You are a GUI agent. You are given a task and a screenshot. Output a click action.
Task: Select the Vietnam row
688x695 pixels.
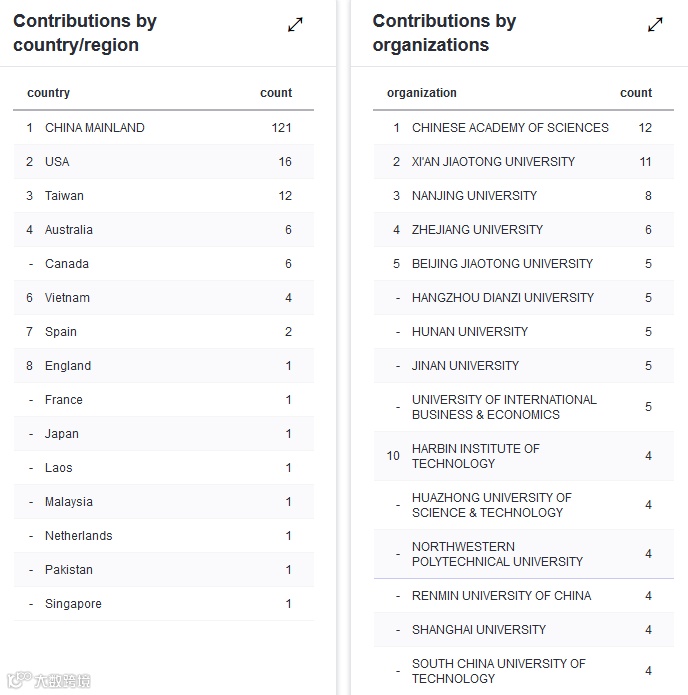click(67, 298)
